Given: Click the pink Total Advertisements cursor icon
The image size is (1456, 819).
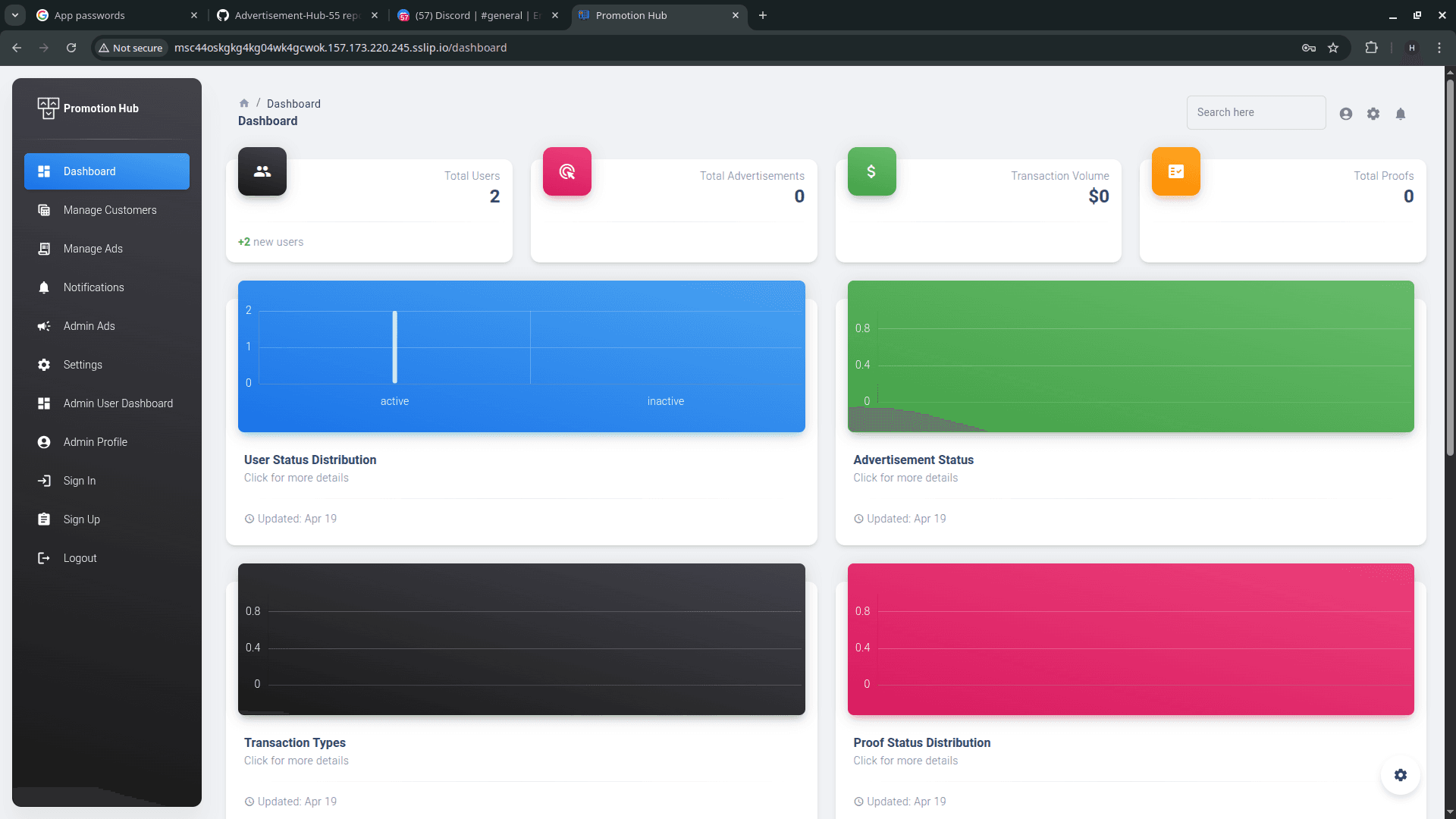Looking at the screenshot, I should [566, 171].
